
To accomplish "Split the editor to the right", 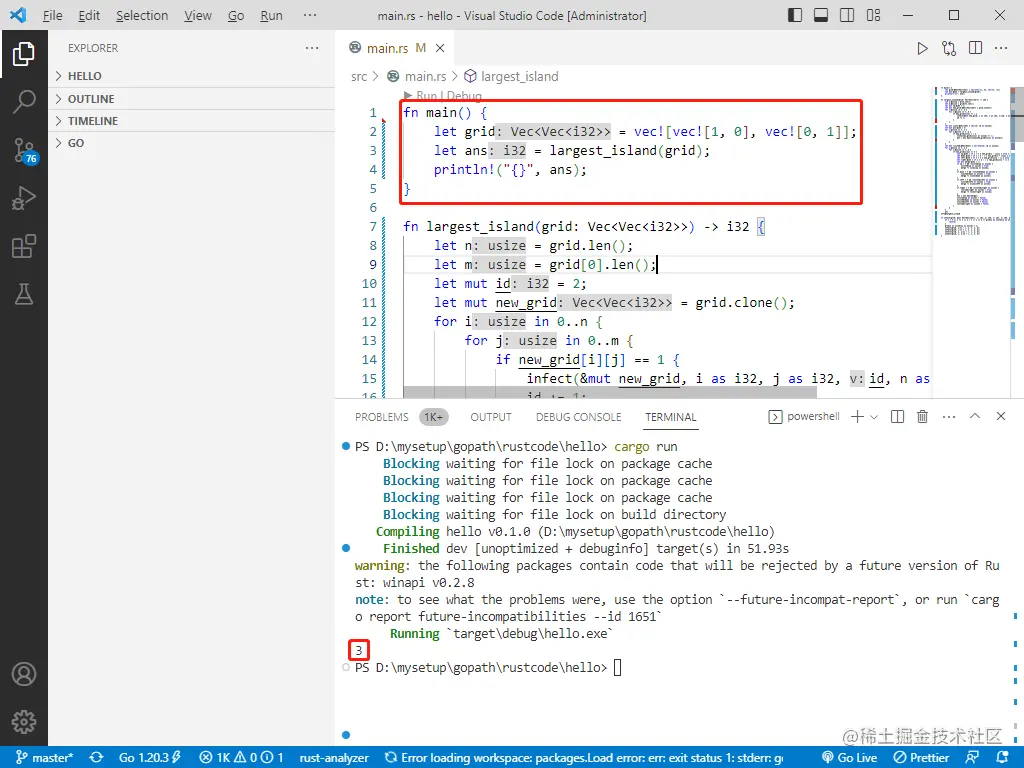I will pos(976,48).
